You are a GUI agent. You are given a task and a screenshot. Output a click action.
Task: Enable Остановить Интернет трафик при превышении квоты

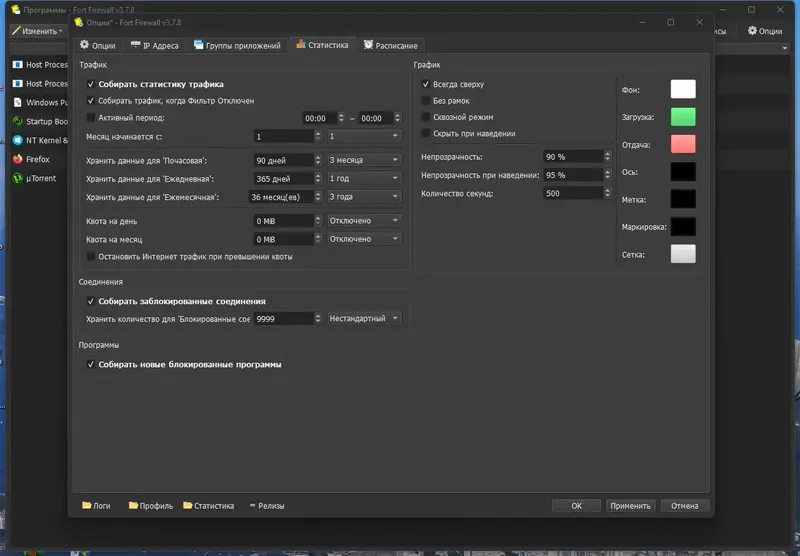coord(90,257)
